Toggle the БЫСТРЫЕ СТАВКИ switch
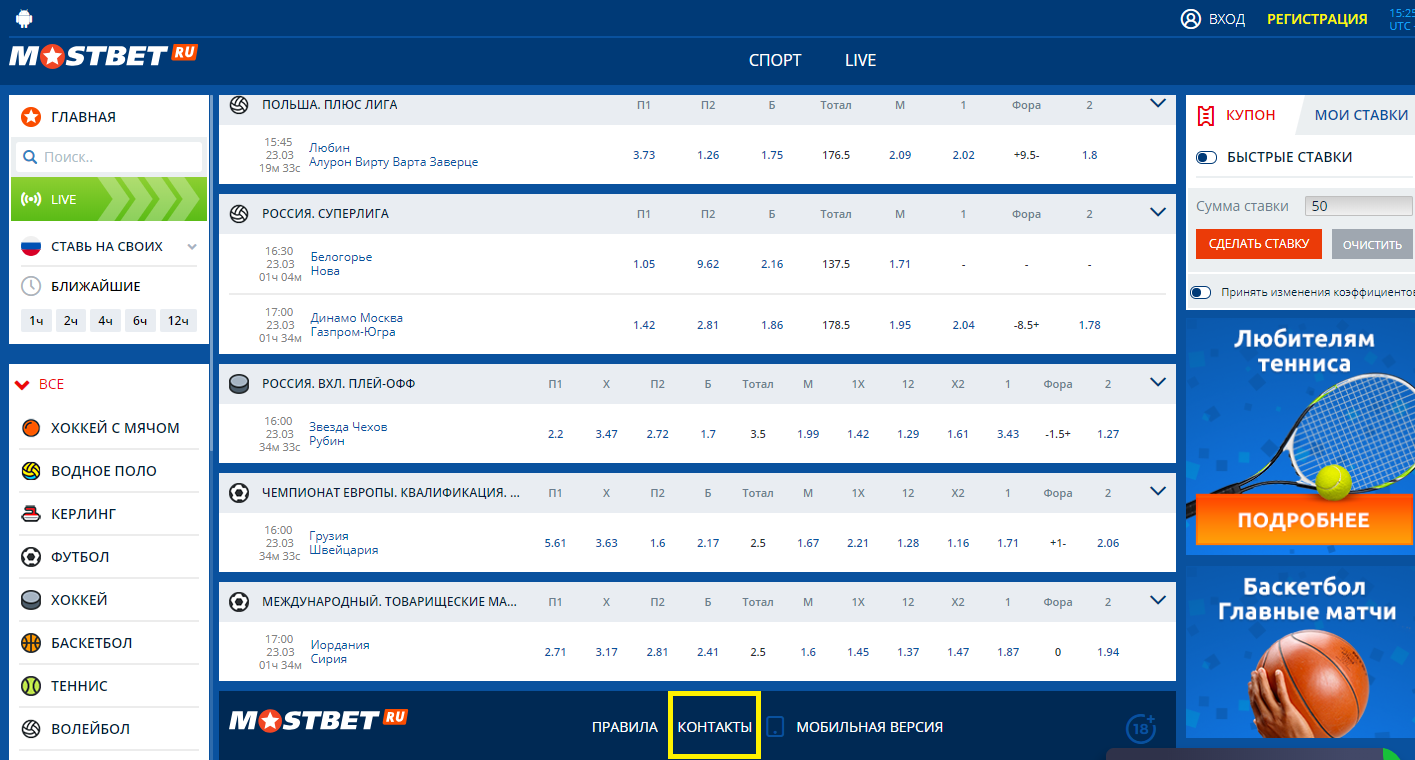 tap(1206, 157)
